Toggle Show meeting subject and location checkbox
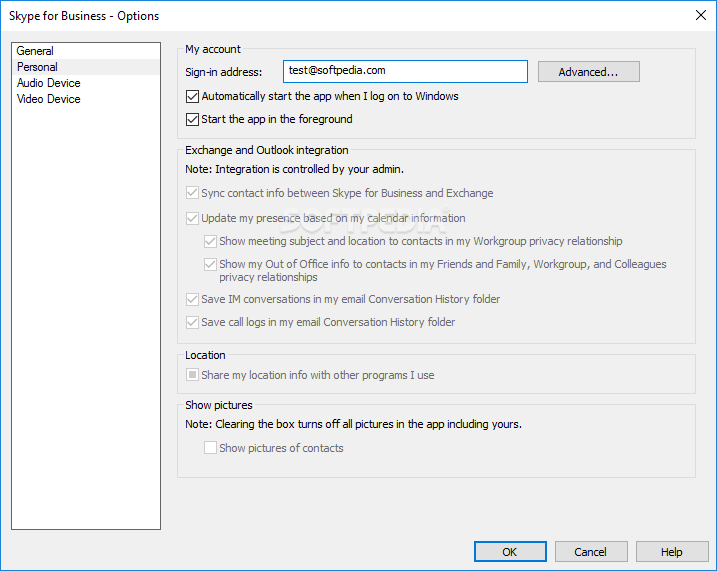This screenshot has width=717, height=571. click(x=210, y=241)
